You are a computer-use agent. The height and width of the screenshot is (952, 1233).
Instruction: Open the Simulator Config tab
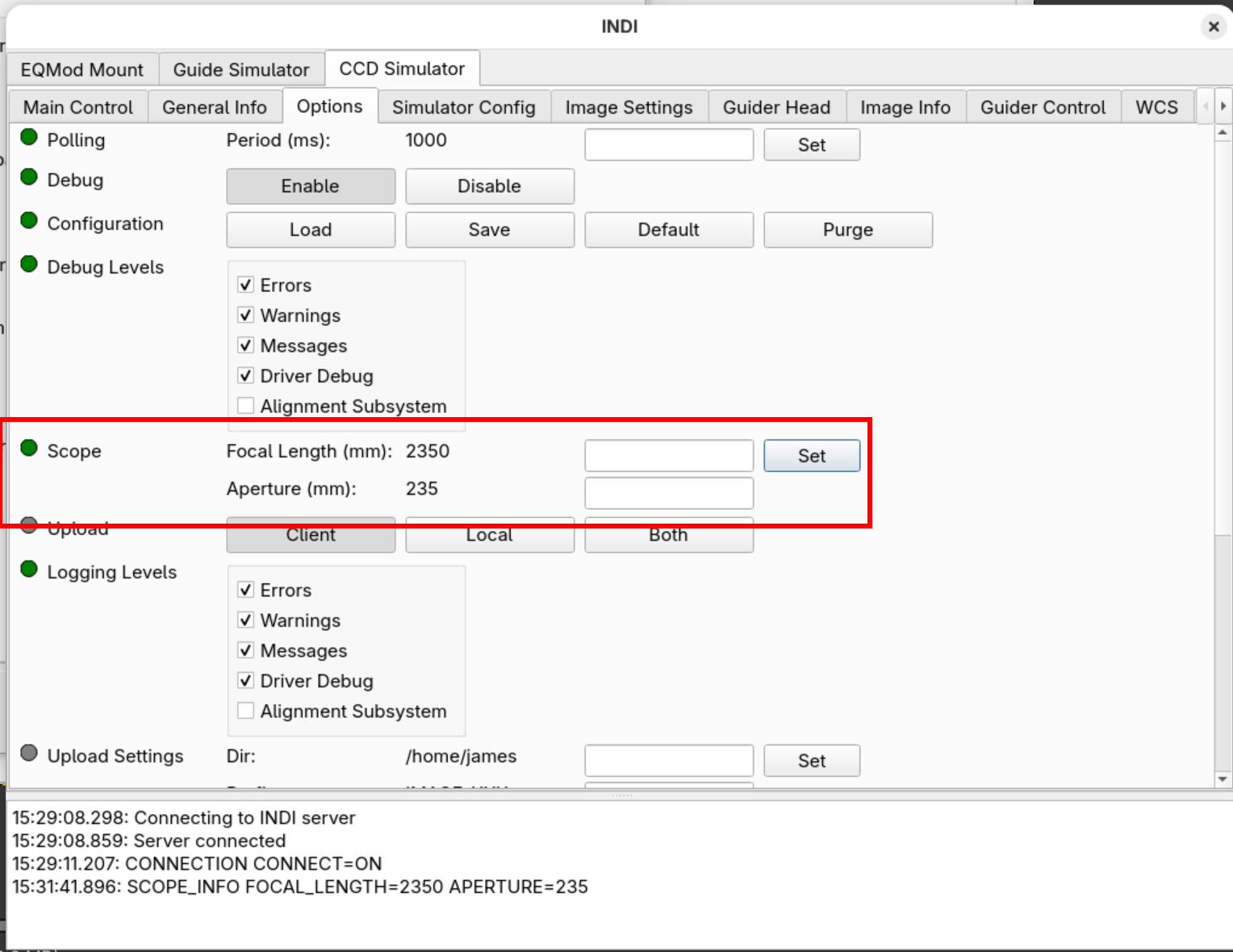coord(463,107)
